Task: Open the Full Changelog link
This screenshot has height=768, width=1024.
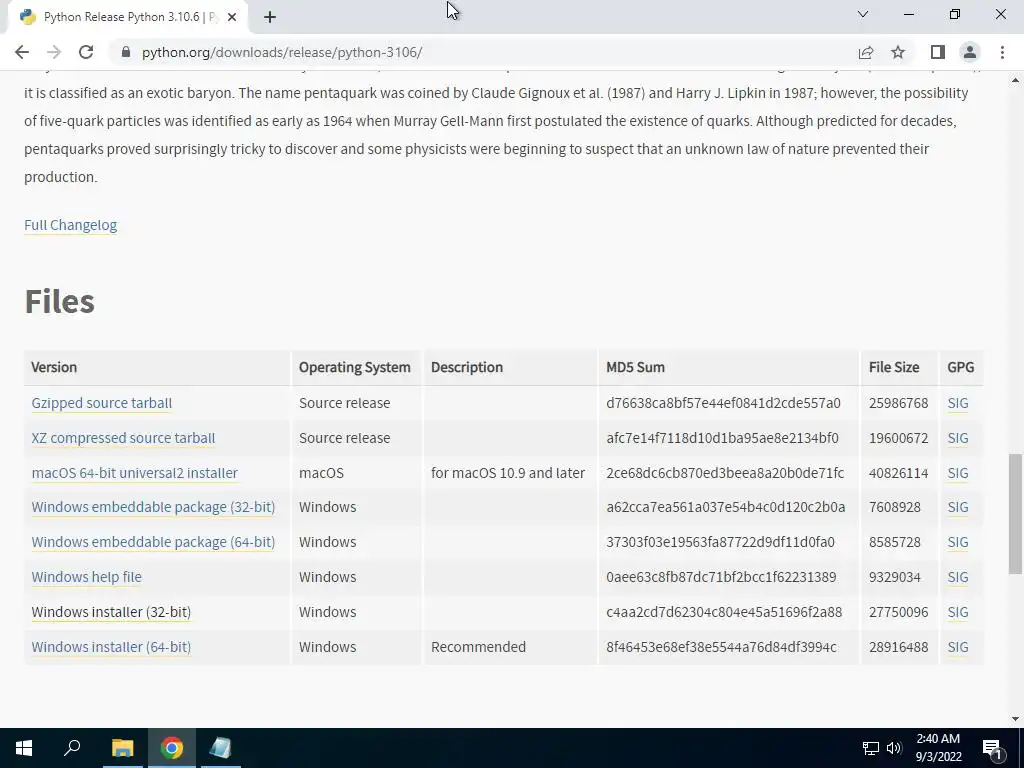Action: coord(71,225)
